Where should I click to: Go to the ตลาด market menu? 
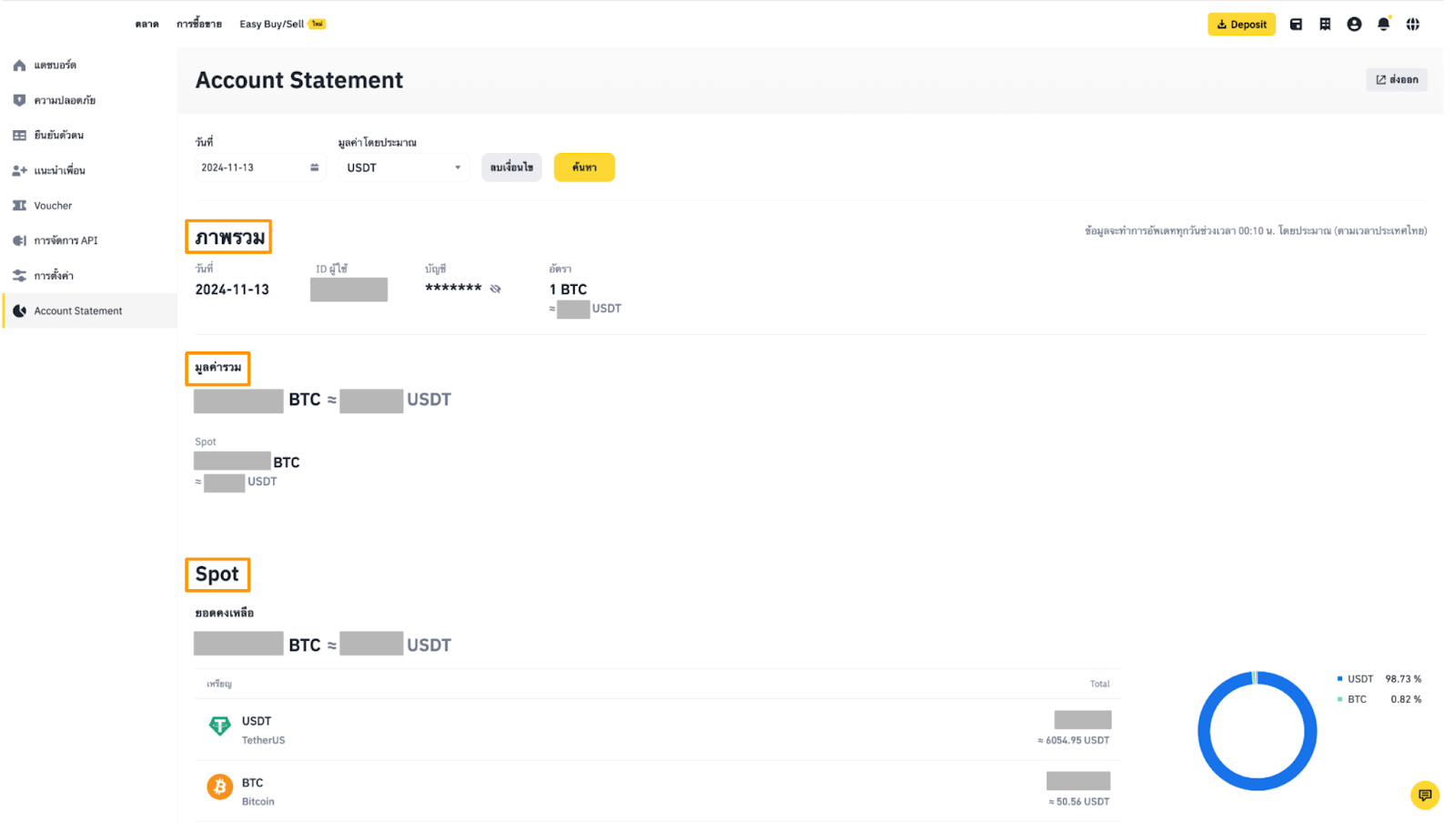pos(147,25)
